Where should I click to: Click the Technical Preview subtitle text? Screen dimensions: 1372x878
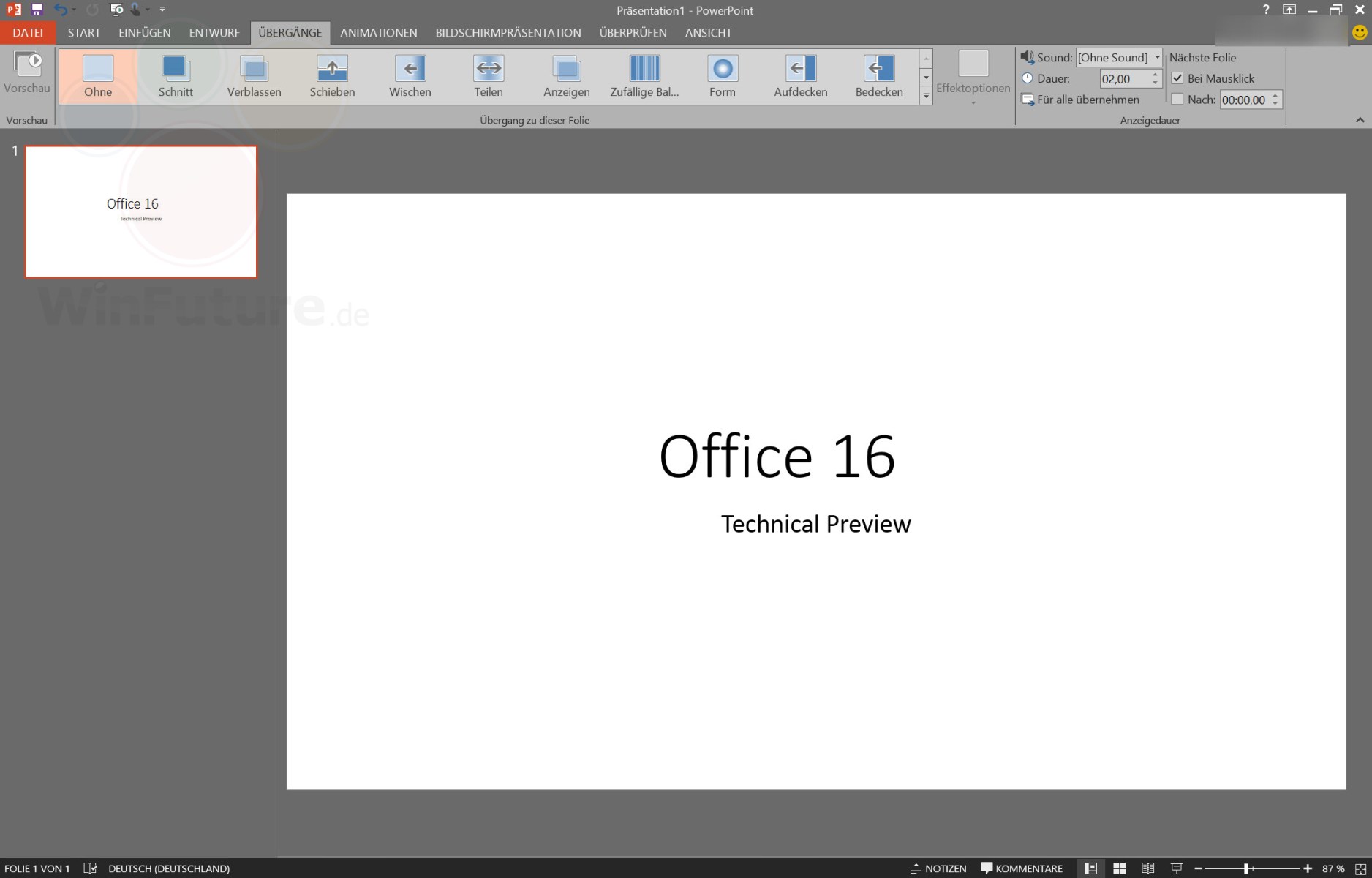click(x=816, y=524)
